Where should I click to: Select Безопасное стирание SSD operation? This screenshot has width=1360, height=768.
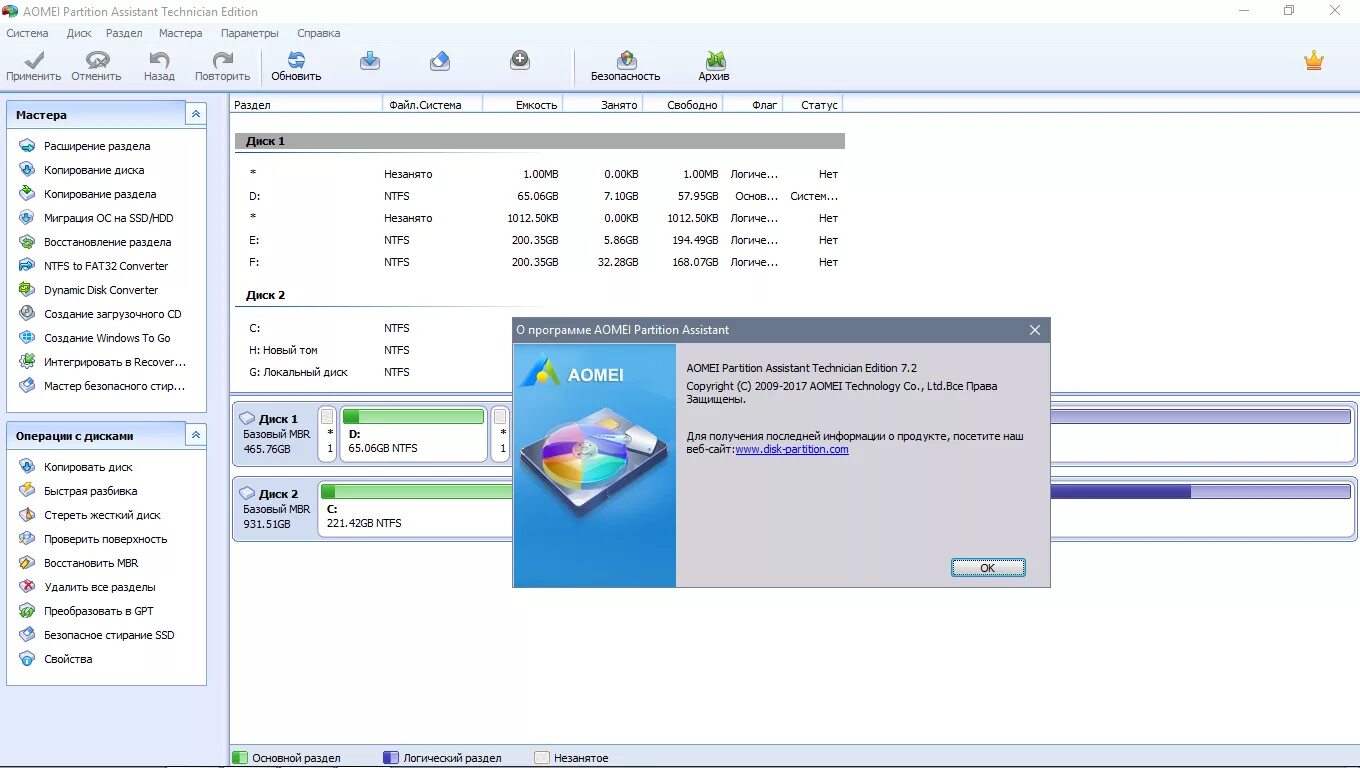point(109,635)
